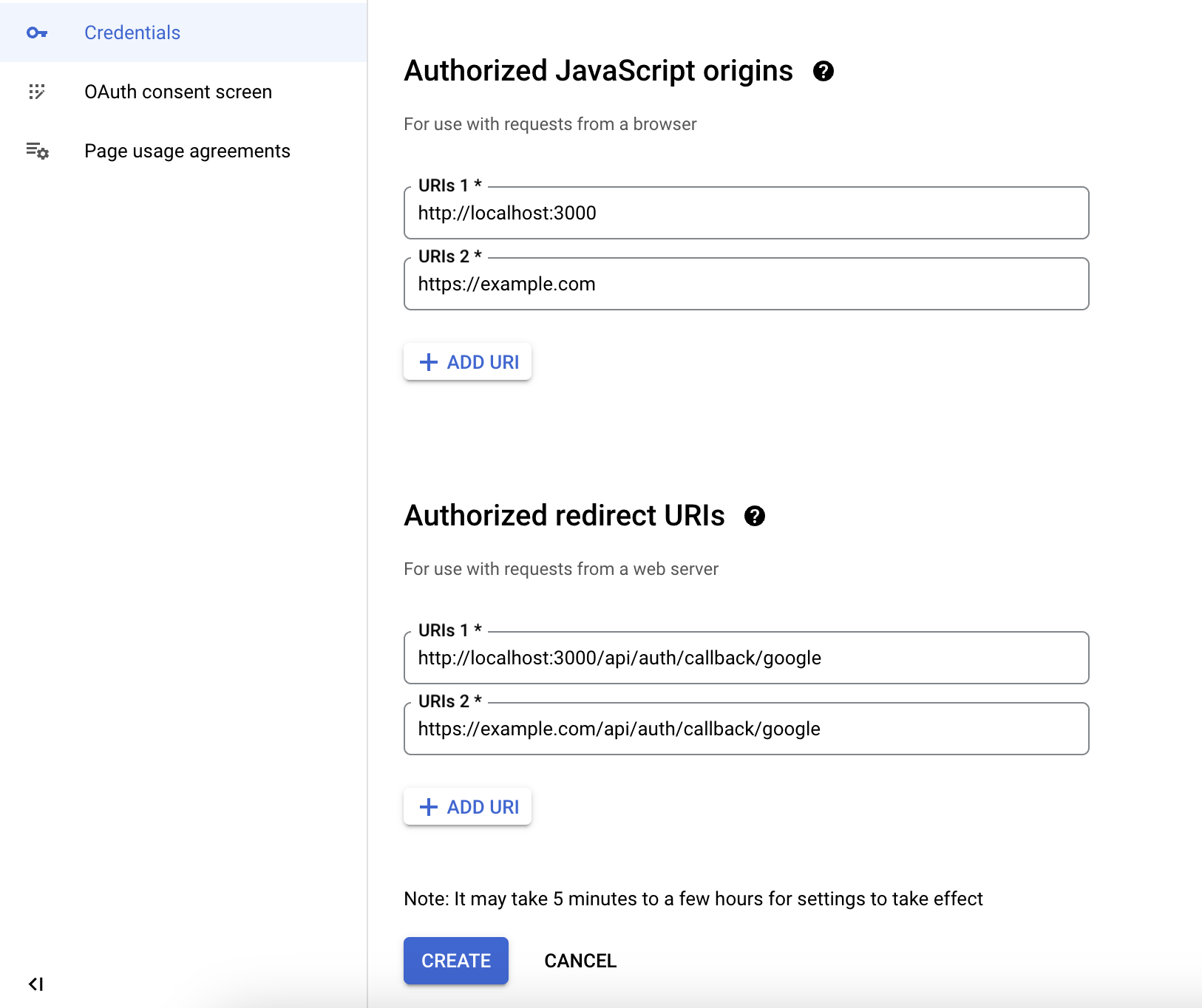
Task: Click the OAuth consent screen icon
Action: [37, 92]
